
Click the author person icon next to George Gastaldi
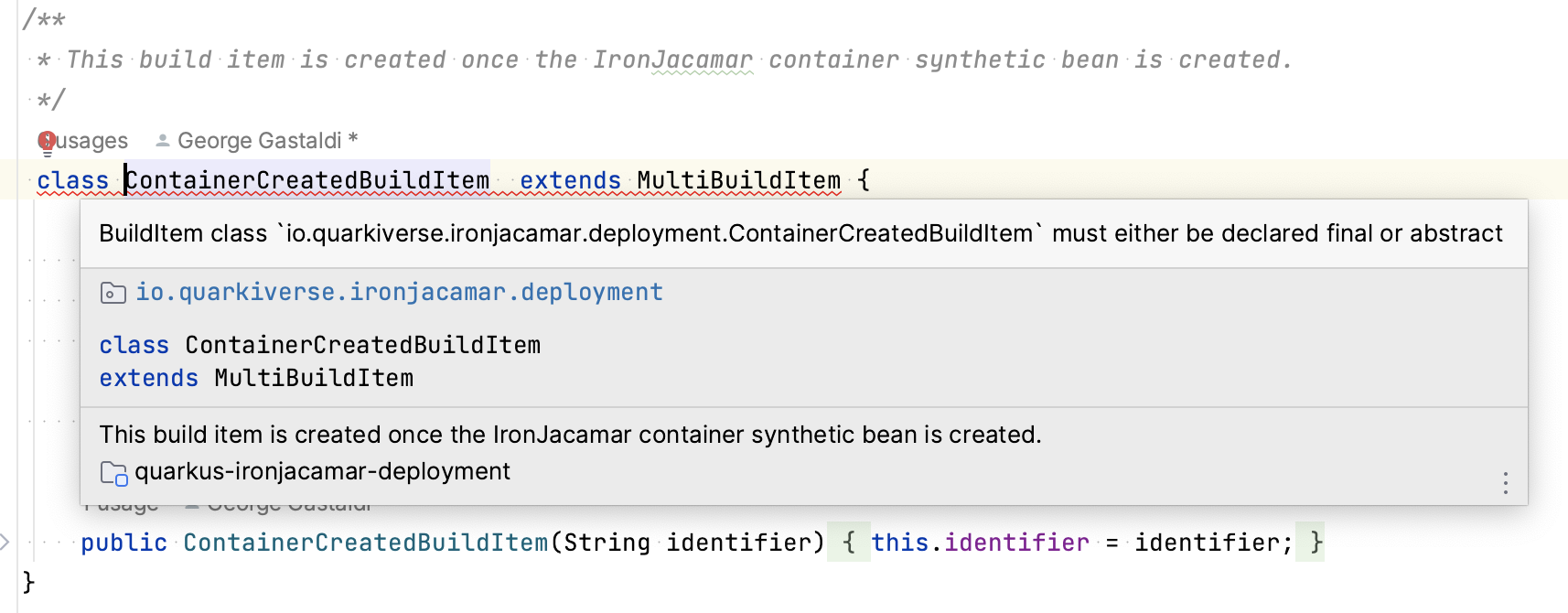[163, 141]
